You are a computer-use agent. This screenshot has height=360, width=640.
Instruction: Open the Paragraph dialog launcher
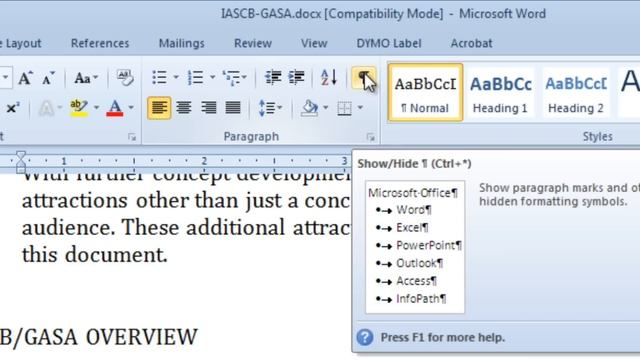(371, 137)
